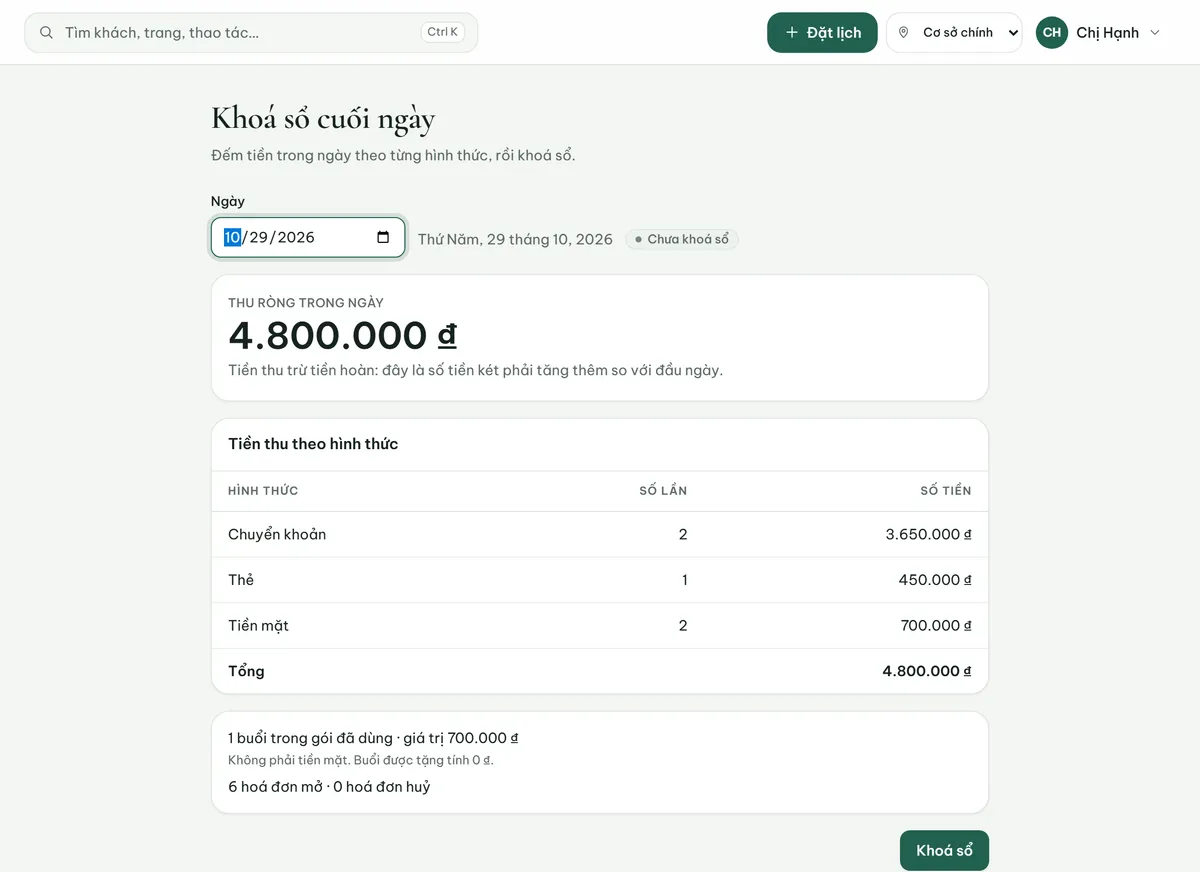Open the calendar picker icon in date field
This screenshot has width=1200, height=872.
click(x=383, y=238)
